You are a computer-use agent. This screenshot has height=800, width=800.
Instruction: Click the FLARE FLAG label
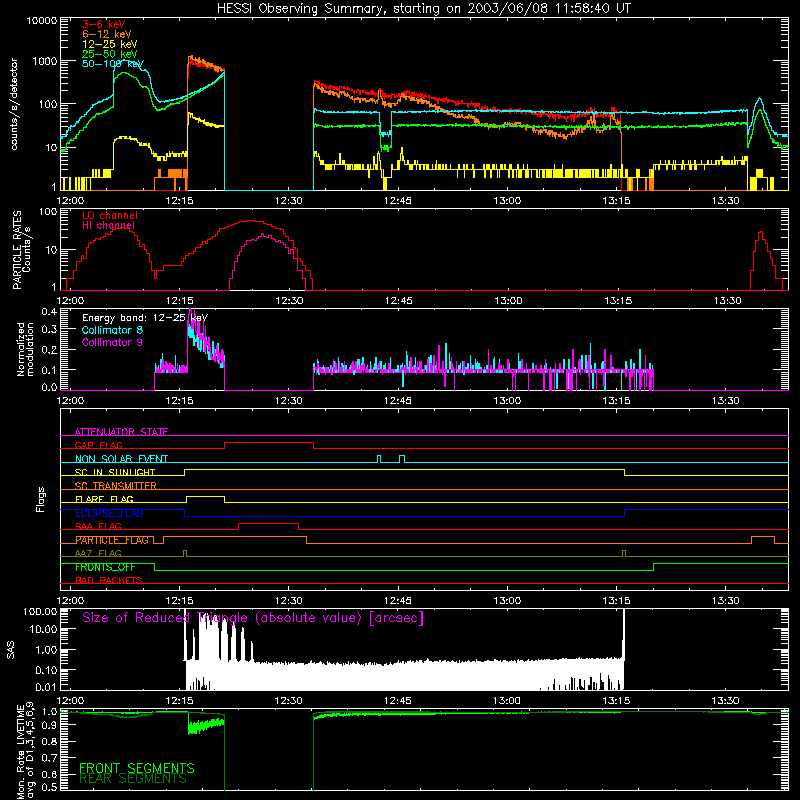[104, 499]
